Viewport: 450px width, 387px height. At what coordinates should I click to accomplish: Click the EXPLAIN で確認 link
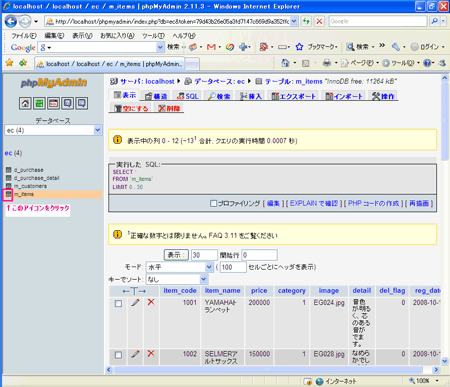(314, 203)
